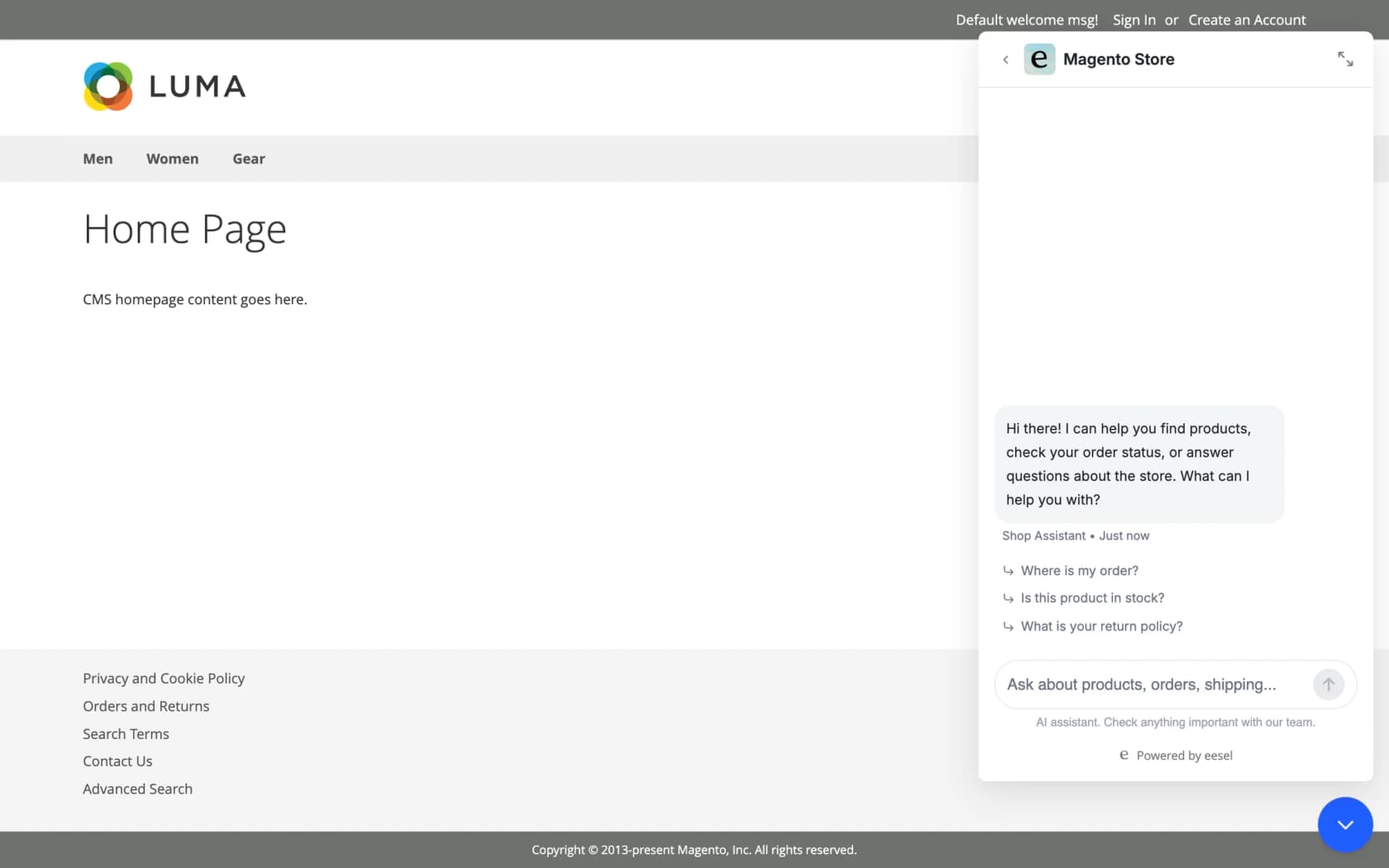
Task: Click the Magento Store chat title
Action: [1119, 60]
